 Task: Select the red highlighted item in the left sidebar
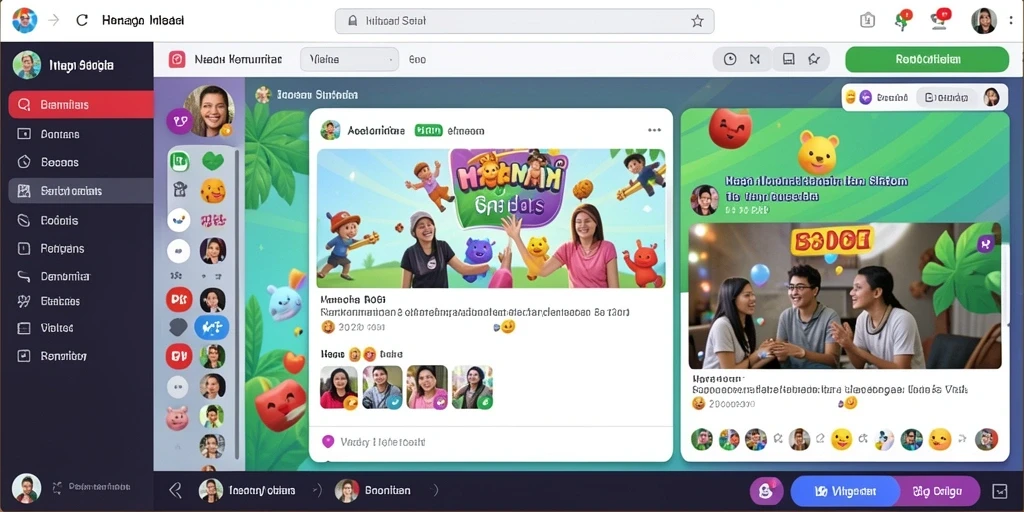(x=81, y=104)
